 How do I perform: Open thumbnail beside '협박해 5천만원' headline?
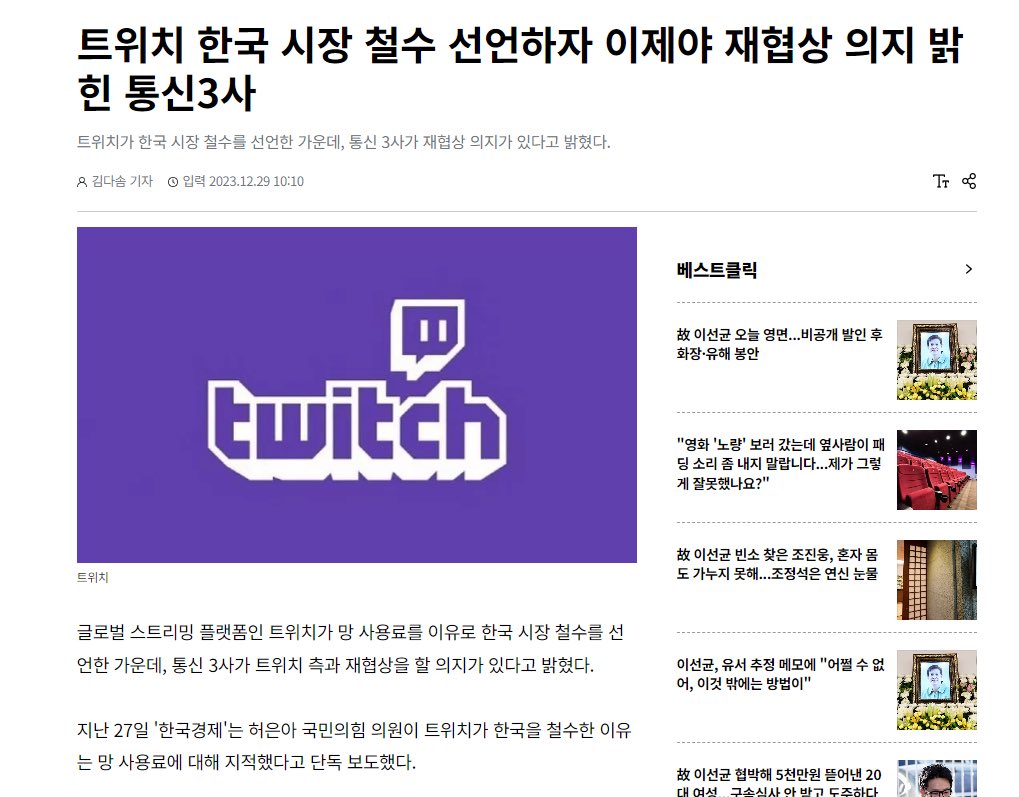(936, 778)
